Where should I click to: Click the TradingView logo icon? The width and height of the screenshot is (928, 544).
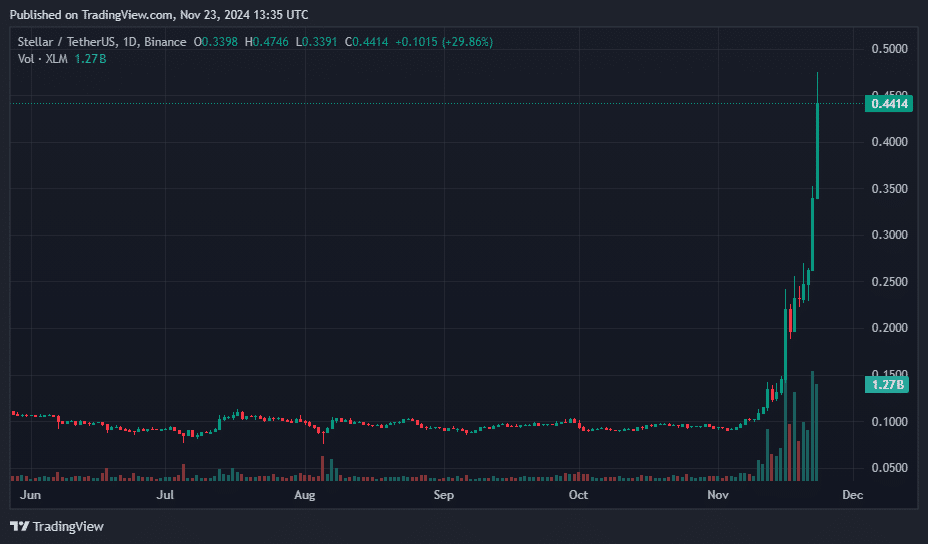pos(19,526)
